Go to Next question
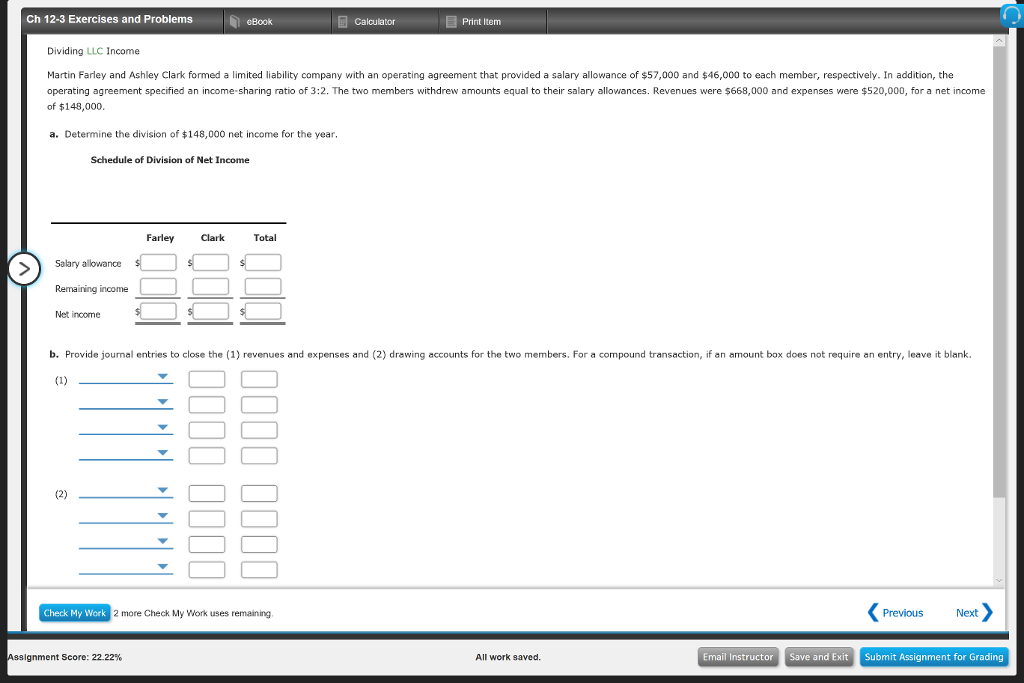The height and width of the screenshot is (683, 1024). (x=974, y=612)
